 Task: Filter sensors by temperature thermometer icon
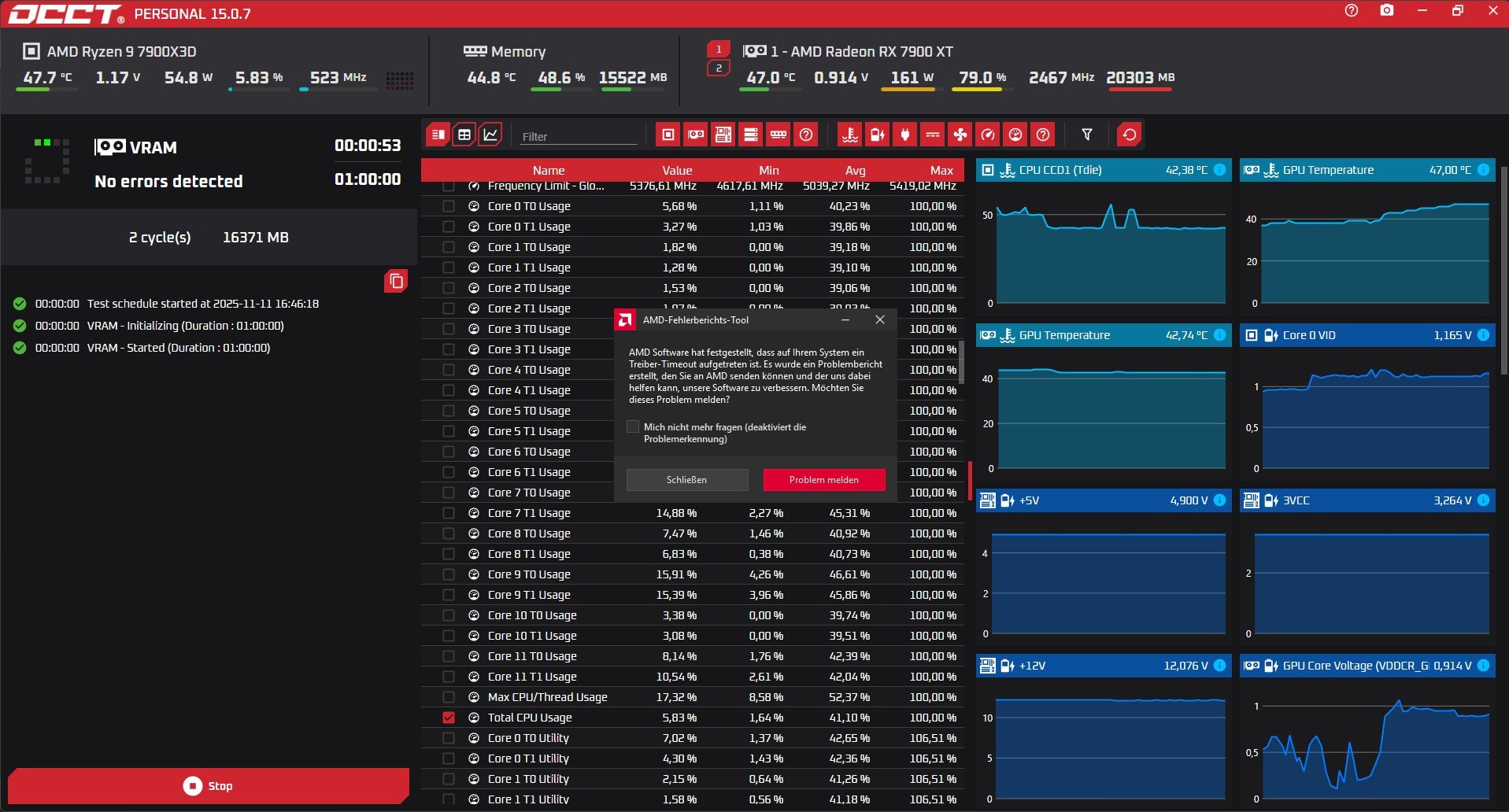click(850, 135)
